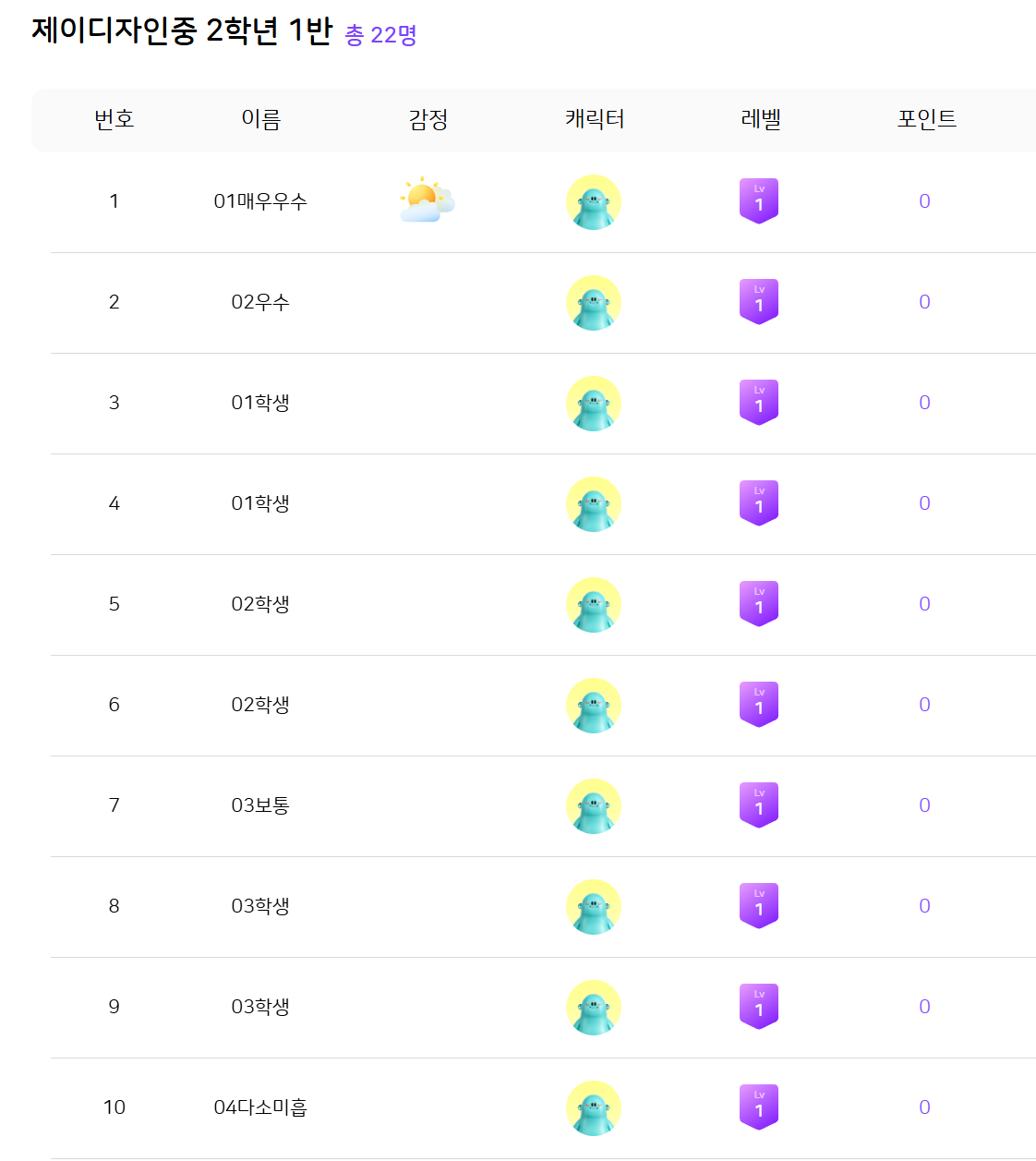The width and height of the screenshot is (1036, 1161).
Task: Open the student name 01매우우수
Action: pos(260,201)
